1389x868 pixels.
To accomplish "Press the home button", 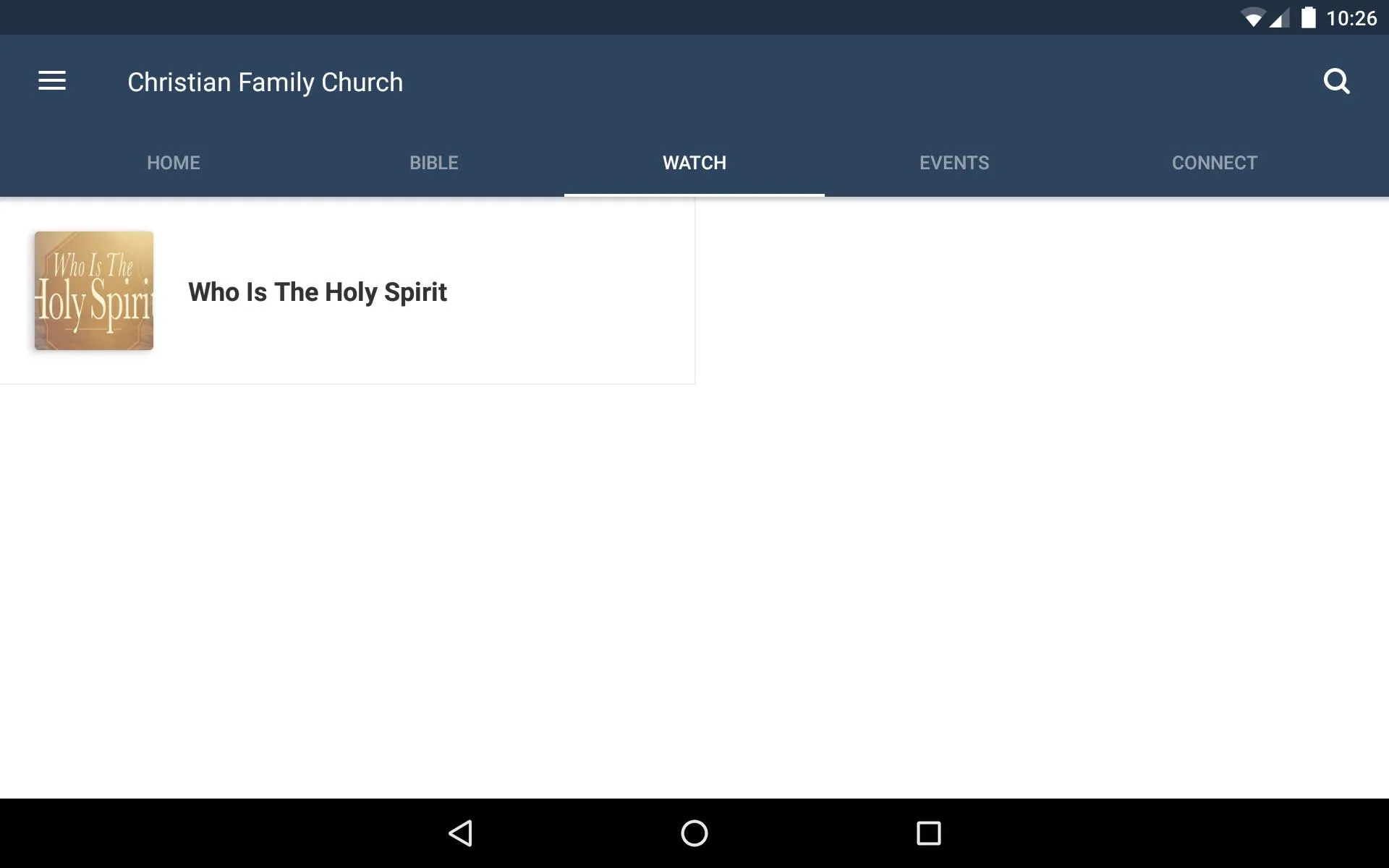I will tap(693, 832).
